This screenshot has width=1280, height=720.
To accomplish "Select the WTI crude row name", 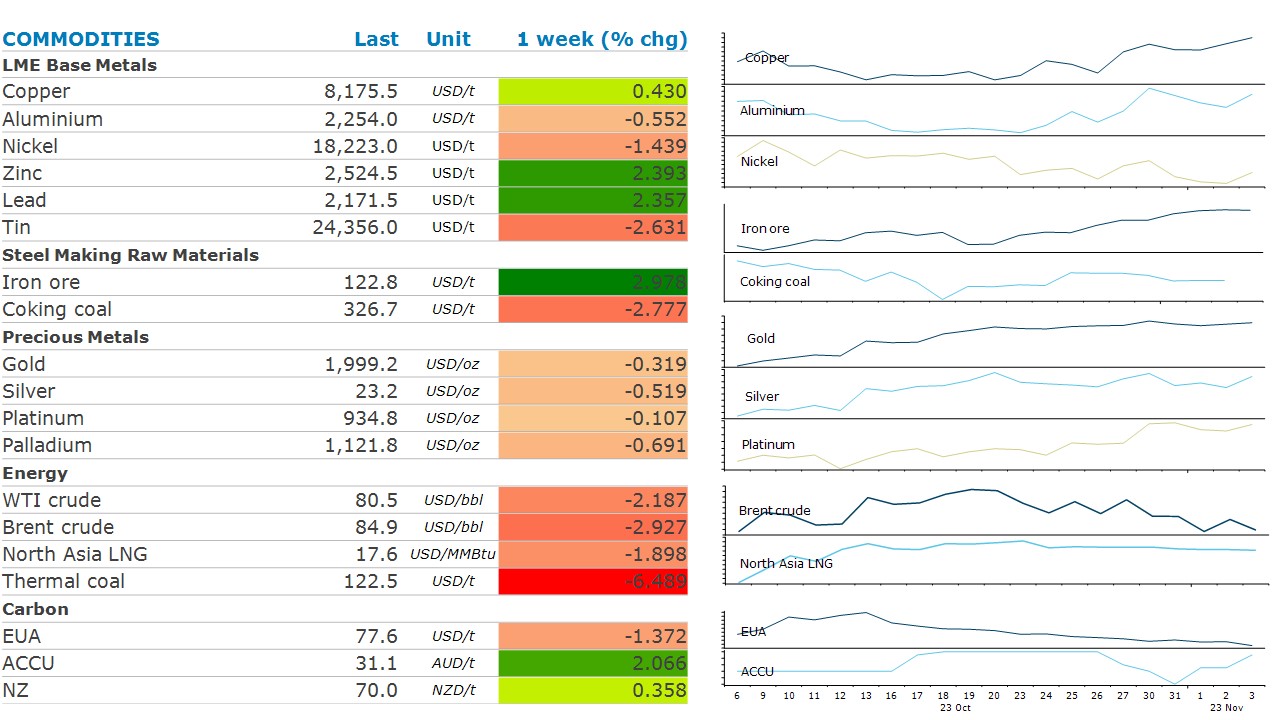I will click(52, 500).
